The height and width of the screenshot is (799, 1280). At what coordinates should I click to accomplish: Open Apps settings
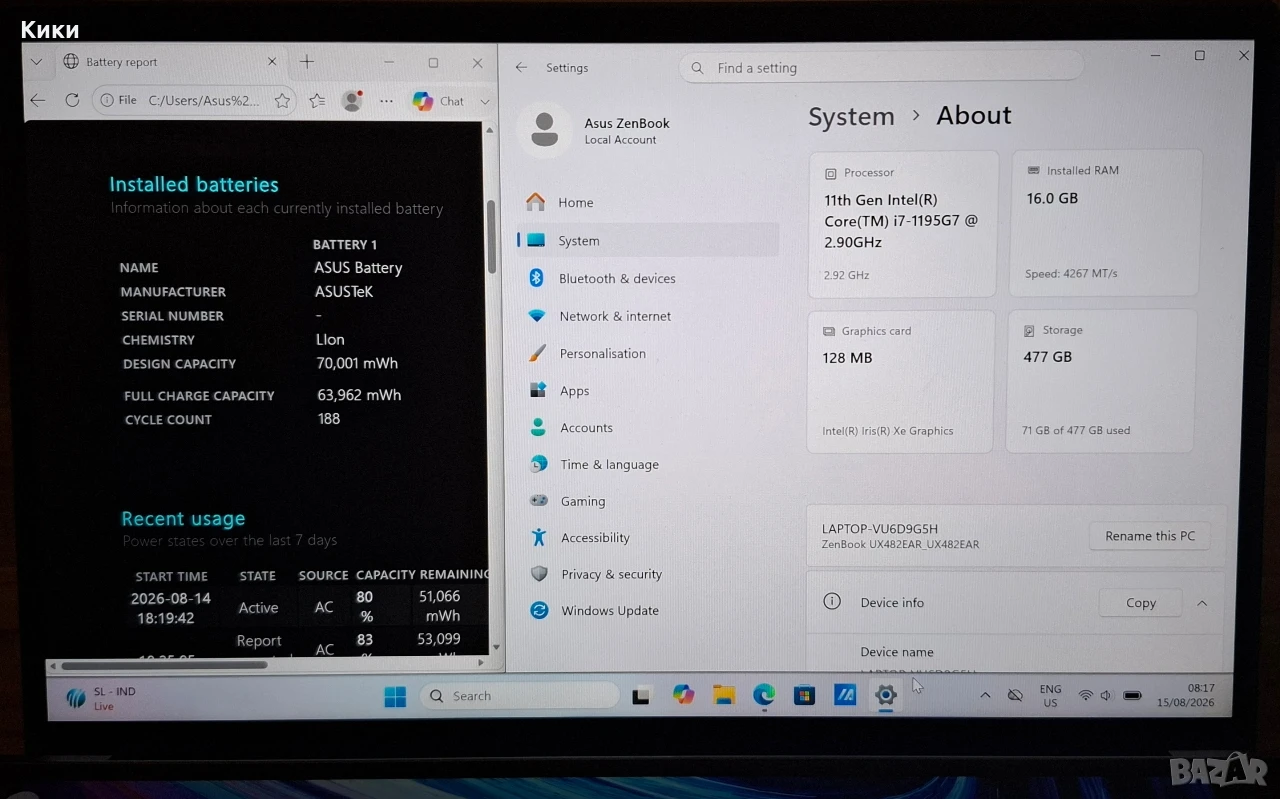(x=649, y=391)
